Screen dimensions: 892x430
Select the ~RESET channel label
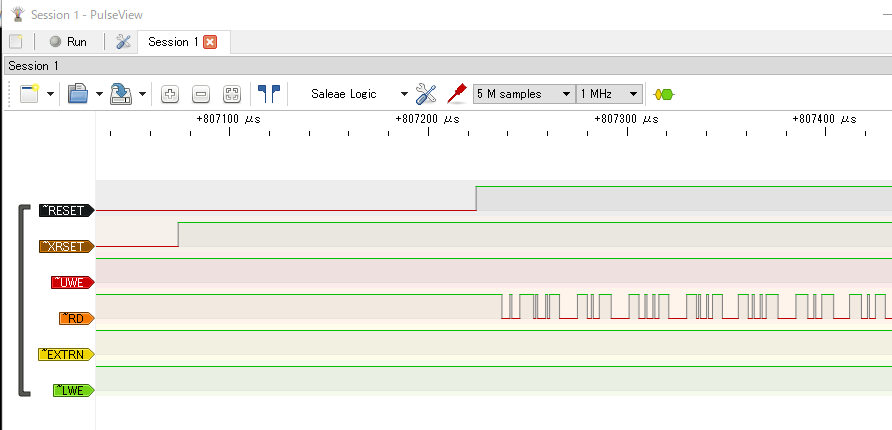pyautogui.click(x=66, y=210)
